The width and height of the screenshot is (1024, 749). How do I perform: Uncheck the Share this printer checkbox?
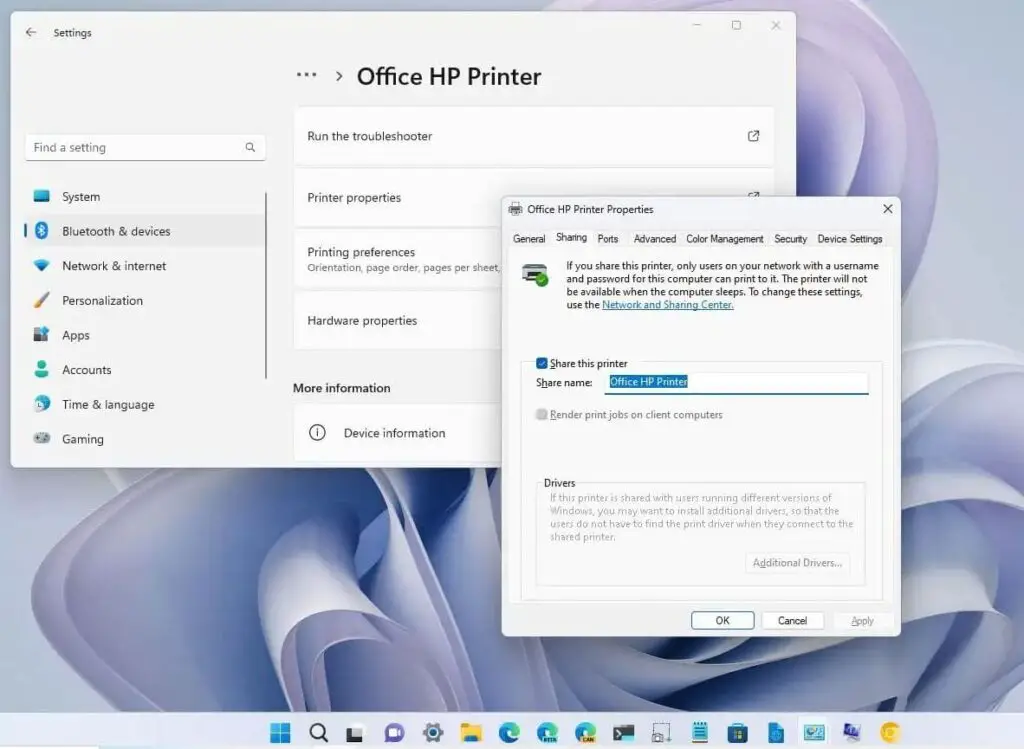click(542, 363)
